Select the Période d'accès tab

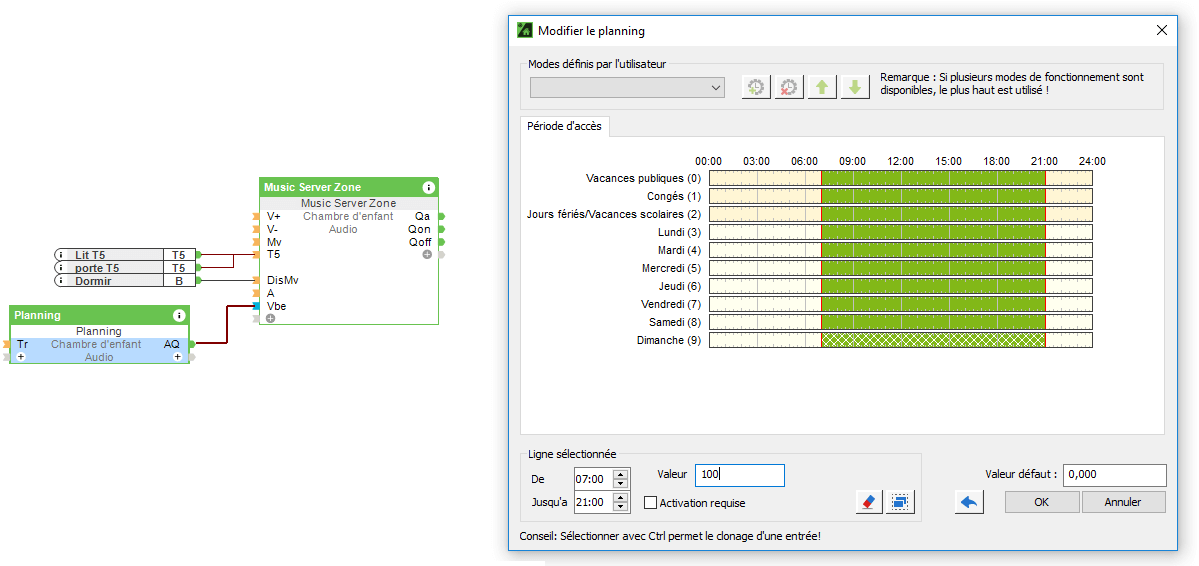pos(566,126)
